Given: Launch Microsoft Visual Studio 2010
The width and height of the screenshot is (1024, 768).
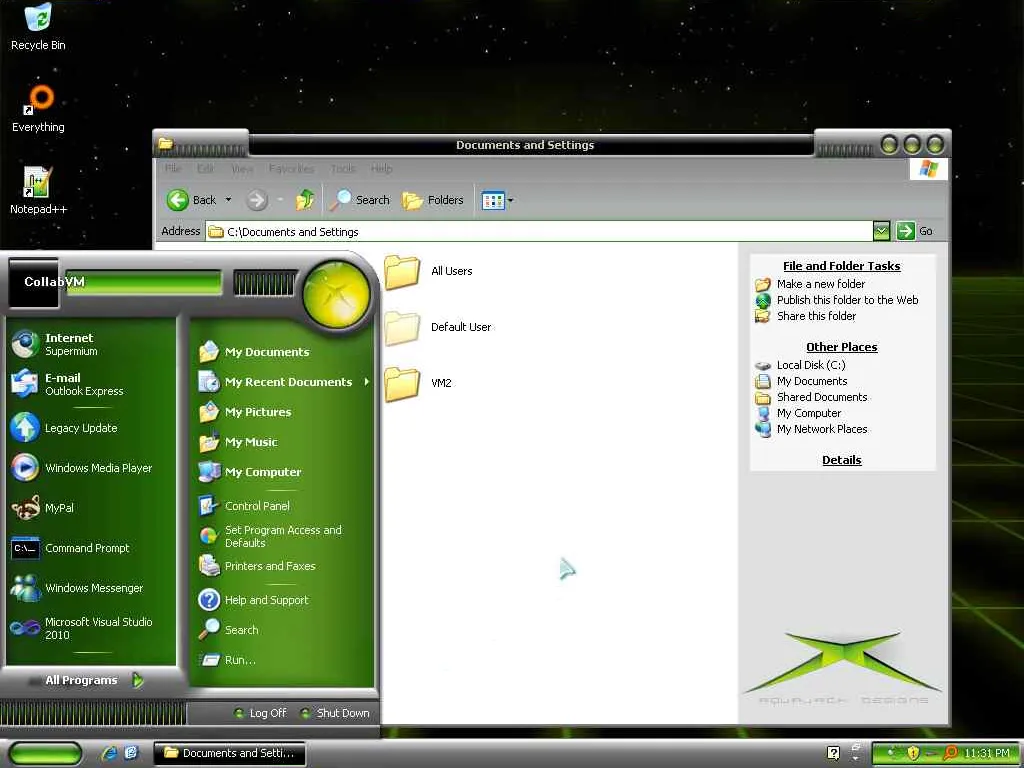Looking at the screenshot, I should (91, 628).
